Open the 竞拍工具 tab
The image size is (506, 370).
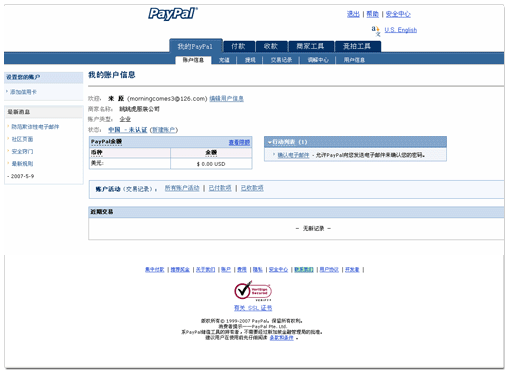pos(357,46)
